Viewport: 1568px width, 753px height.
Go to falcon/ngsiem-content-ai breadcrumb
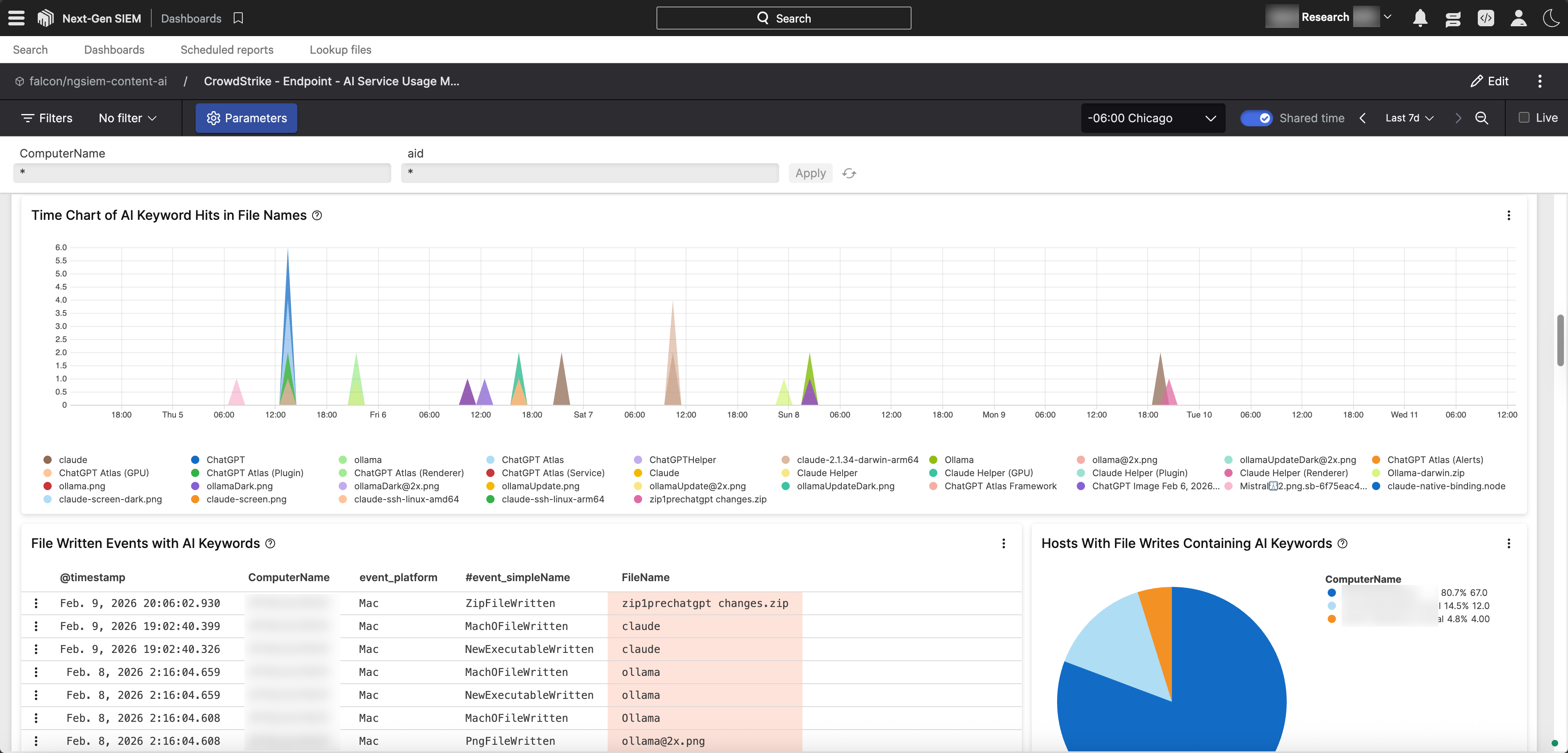coord(98,81)
